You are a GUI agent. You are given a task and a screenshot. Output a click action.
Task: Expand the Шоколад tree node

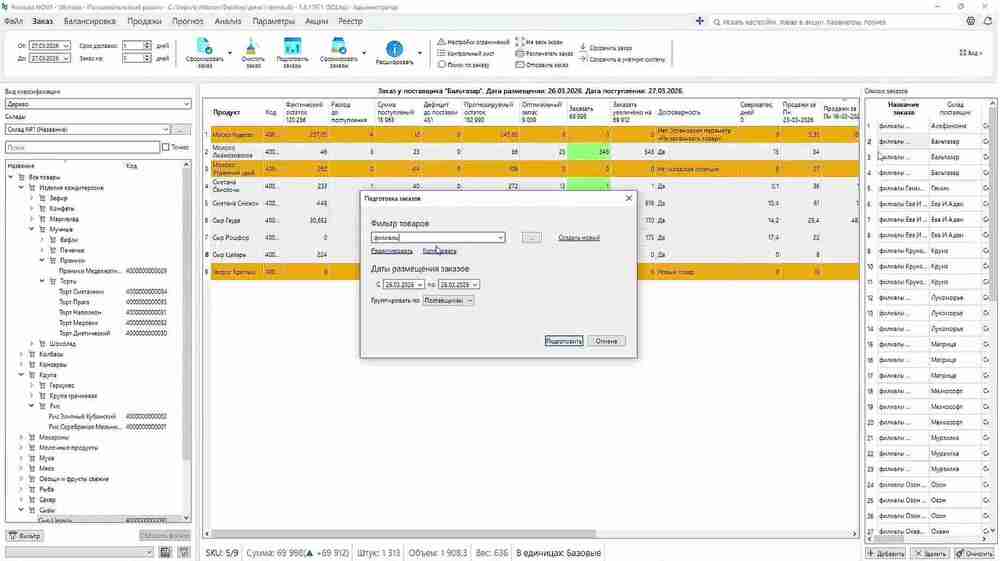click(32, 344)
